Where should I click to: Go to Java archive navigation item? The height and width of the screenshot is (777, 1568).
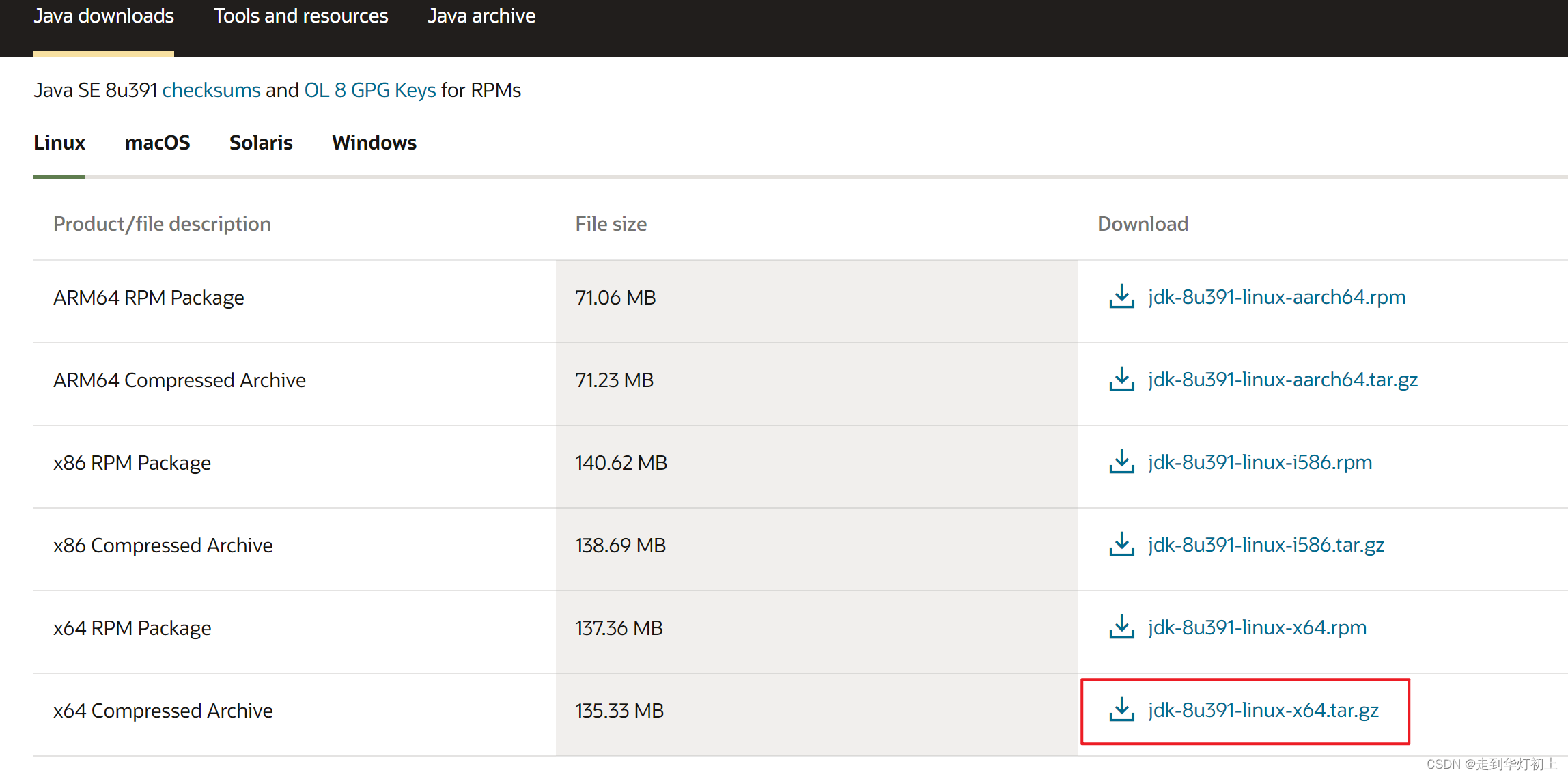(x=481, y=16)
